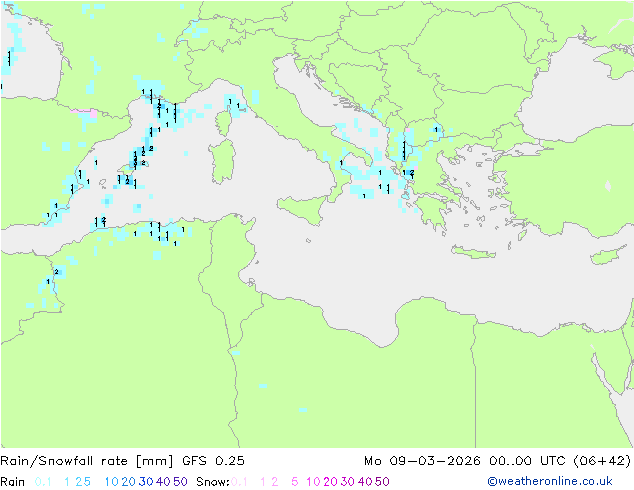Click the 'Snow:' legend label
This screenshot has height=490, width=634.
coord(213,482)
